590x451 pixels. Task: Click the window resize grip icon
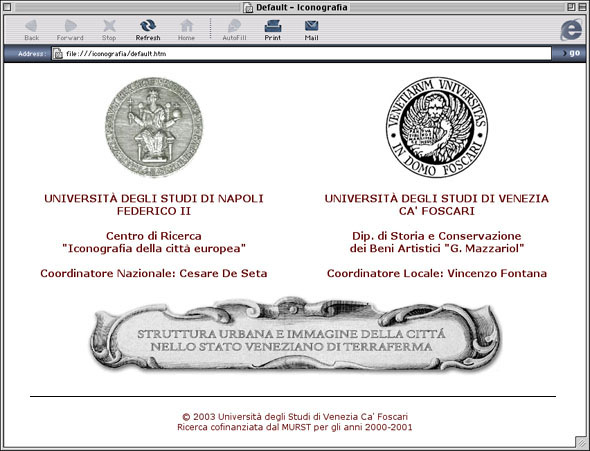[581, 441]
